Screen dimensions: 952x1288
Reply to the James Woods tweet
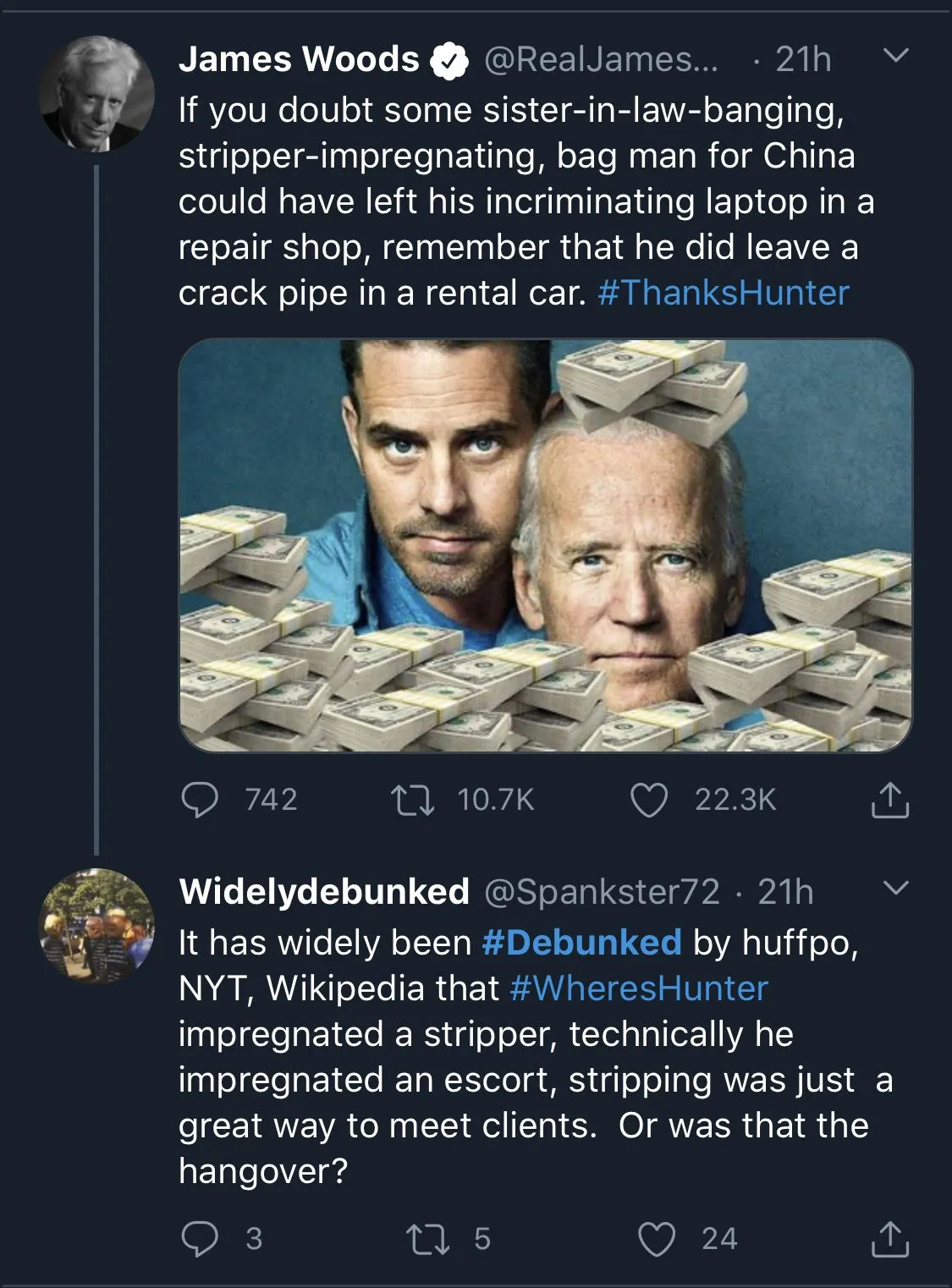pyautogui.click(x=201, y=800)
